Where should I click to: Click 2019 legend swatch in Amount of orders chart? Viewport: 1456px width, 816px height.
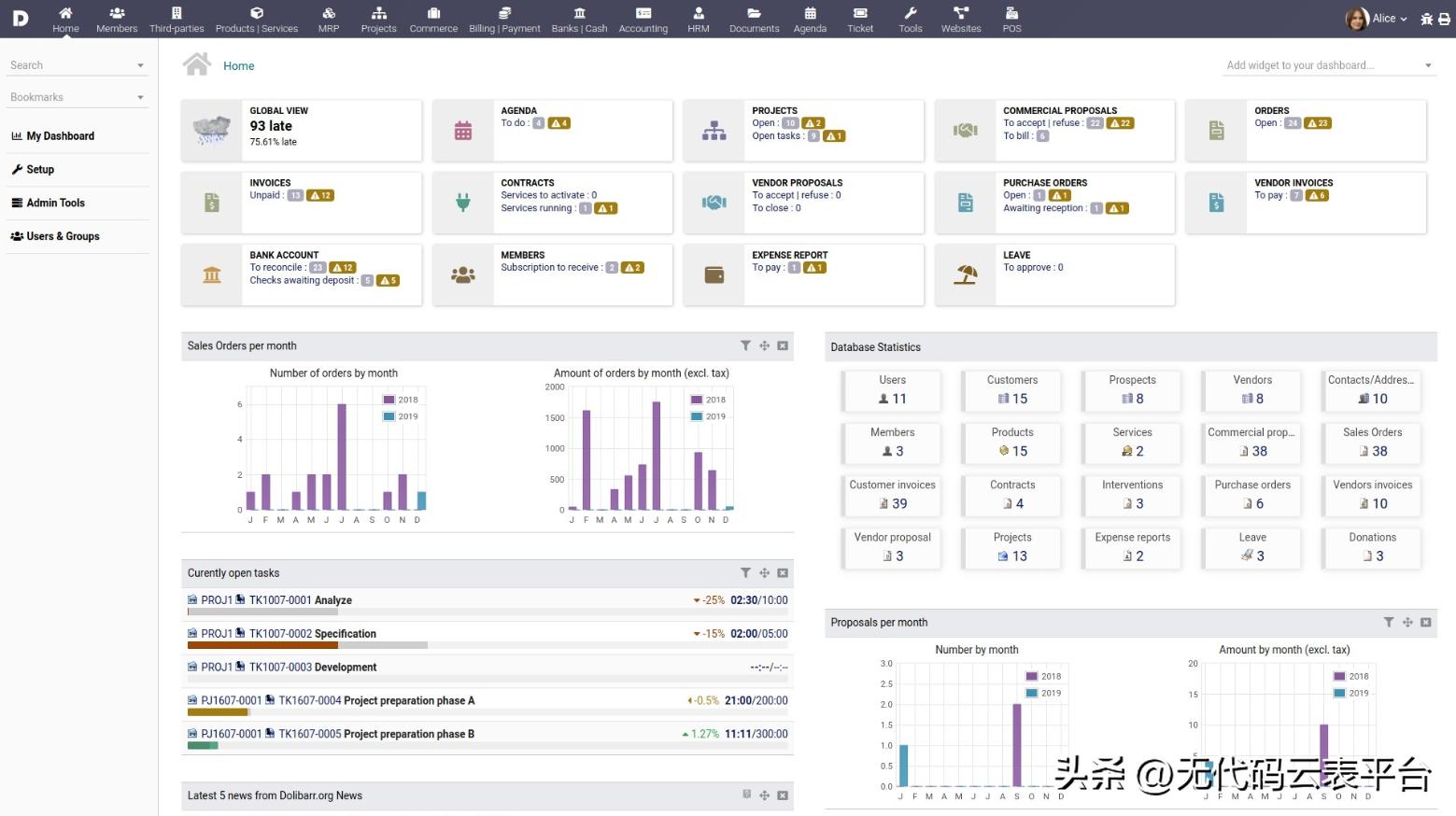tap(697, 416)
